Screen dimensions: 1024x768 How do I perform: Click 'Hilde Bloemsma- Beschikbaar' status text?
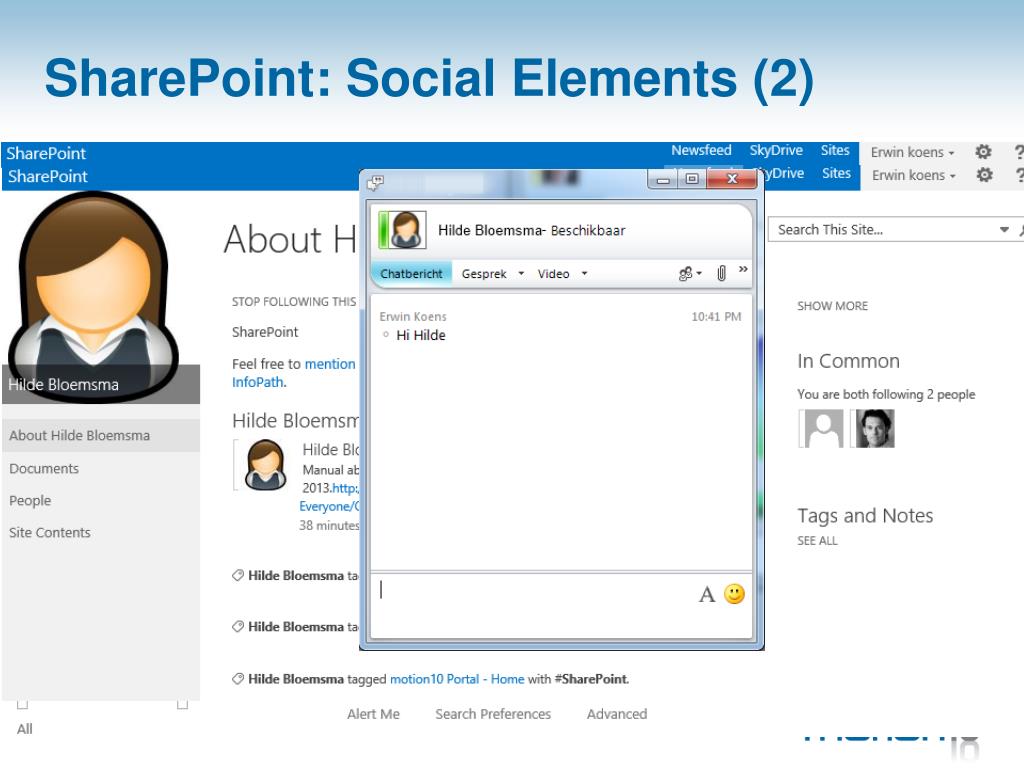[x=532, y=231]
